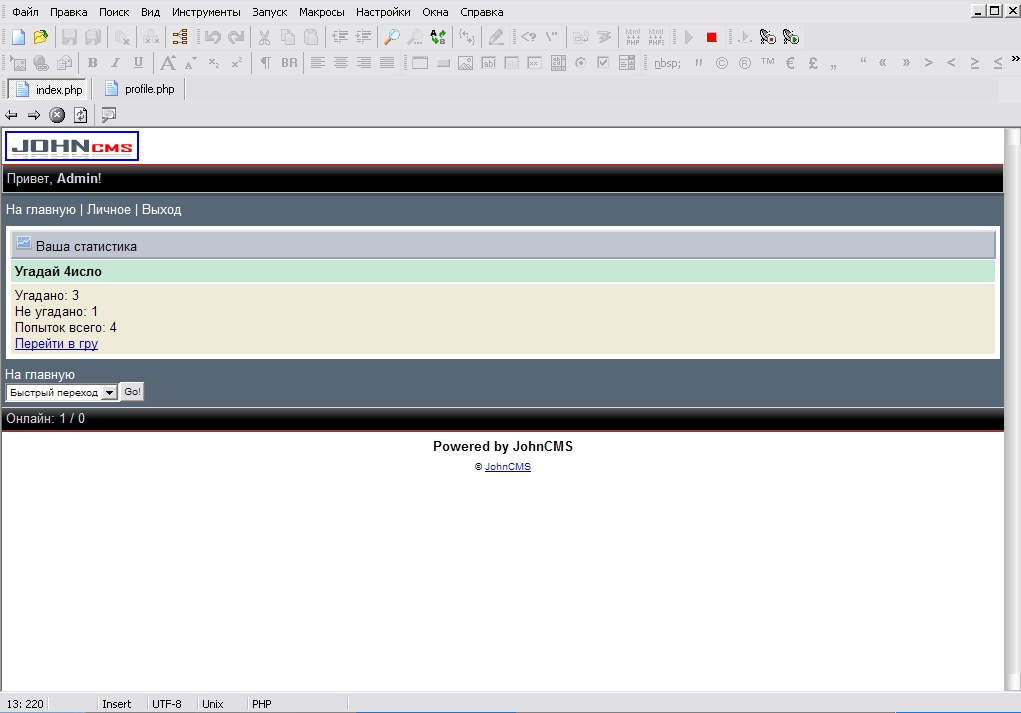Click the Run play arrow icon

coord(688,37)
